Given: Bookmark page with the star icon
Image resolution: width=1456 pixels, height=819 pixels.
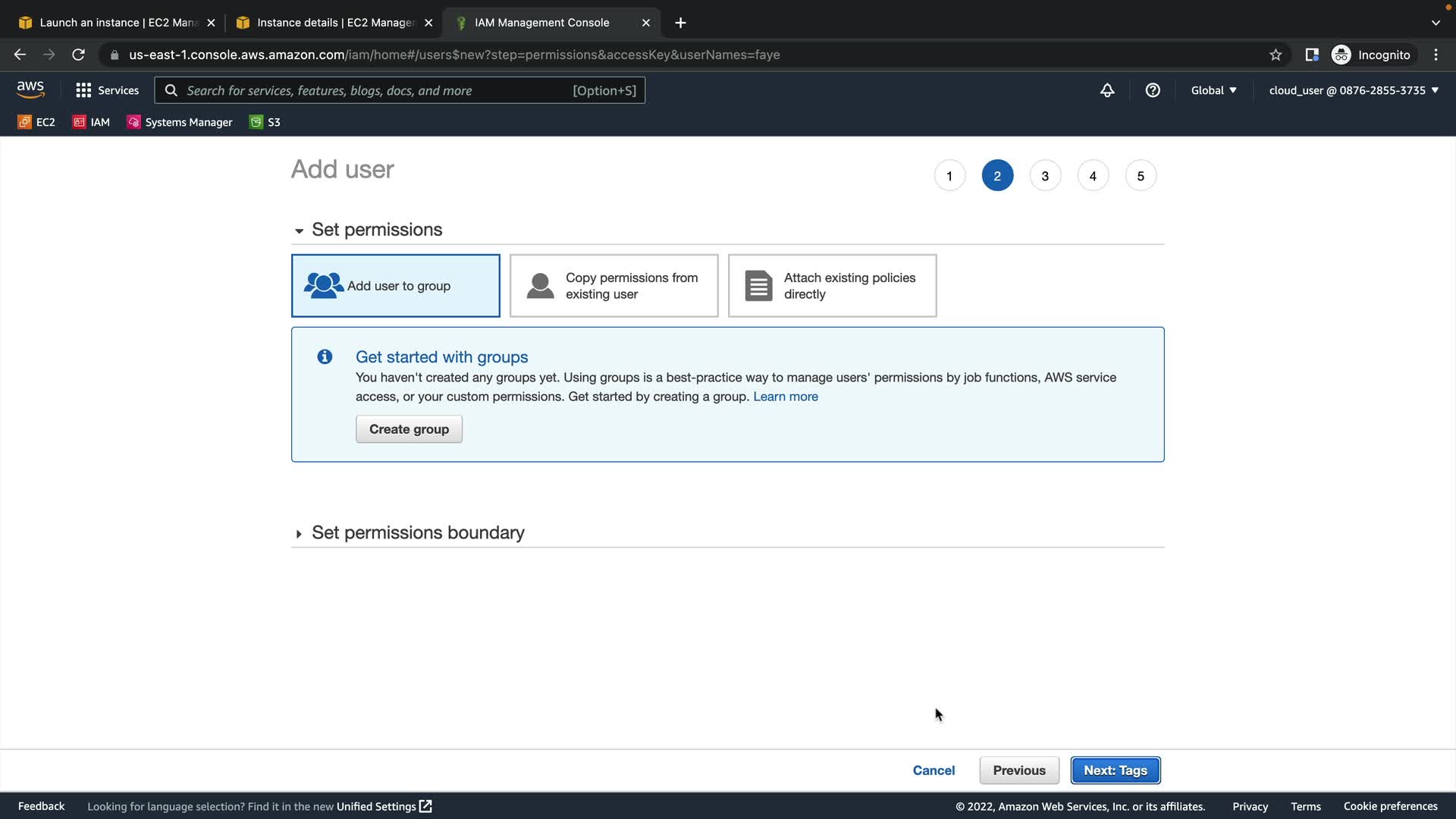Looking at the screenshot, I should 1276,55.
